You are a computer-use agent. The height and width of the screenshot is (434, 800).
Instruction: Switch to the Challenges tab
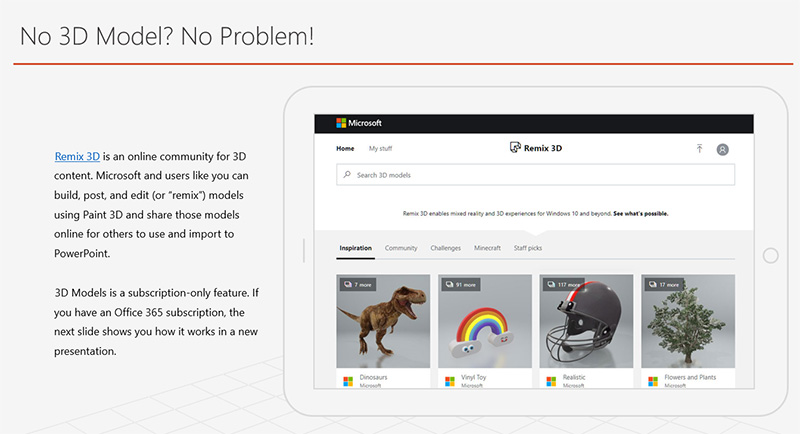click(x=445, y=248)
